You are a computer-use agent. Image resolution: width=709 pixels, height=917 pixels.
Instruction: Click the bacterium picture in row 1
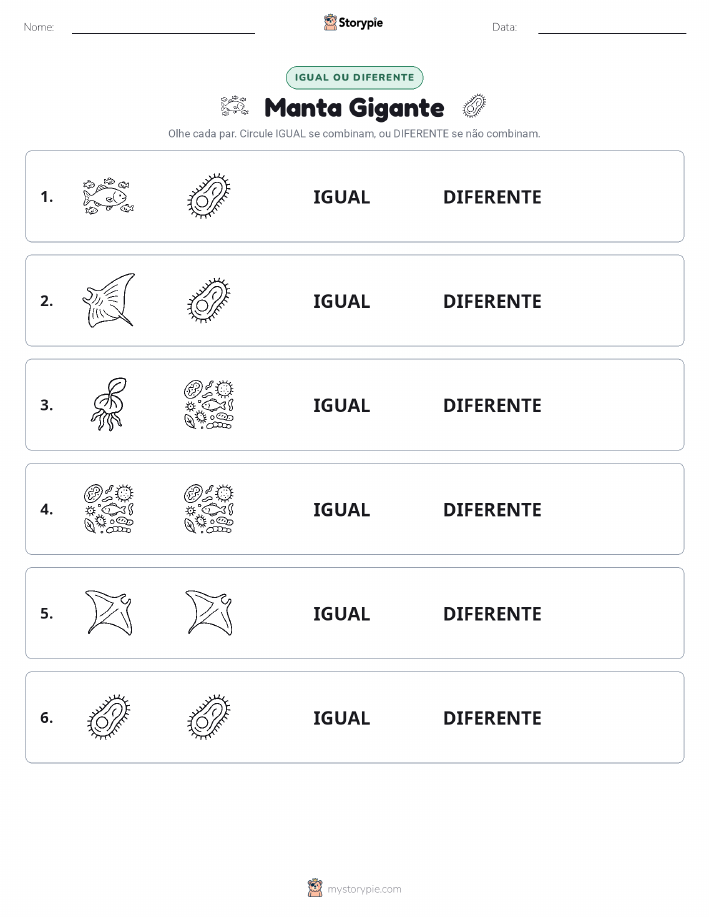pos(209,196)
